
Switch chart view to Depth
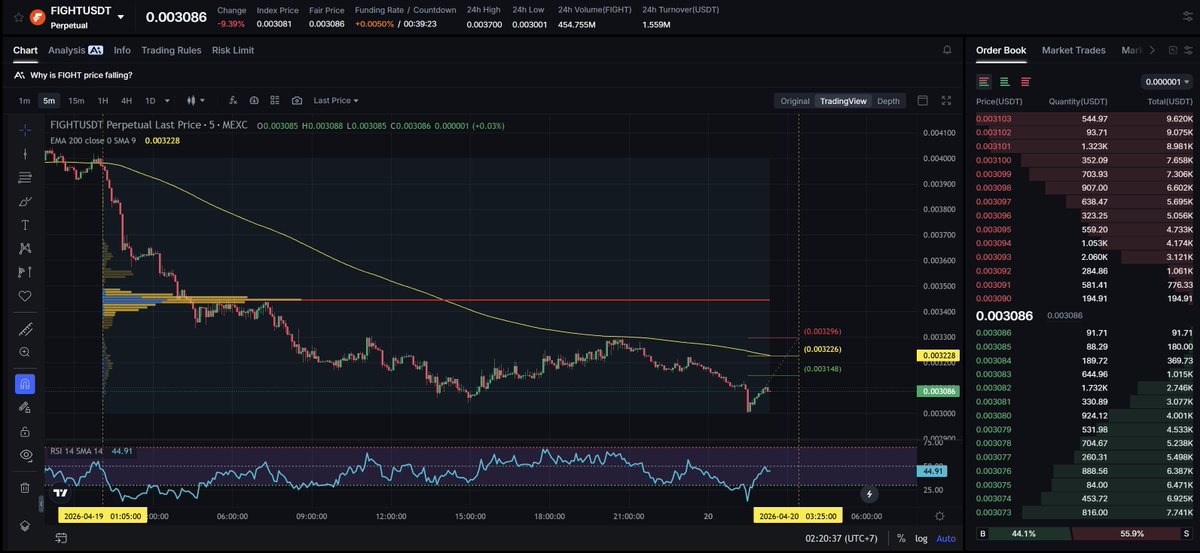click(x=887, y=100)
